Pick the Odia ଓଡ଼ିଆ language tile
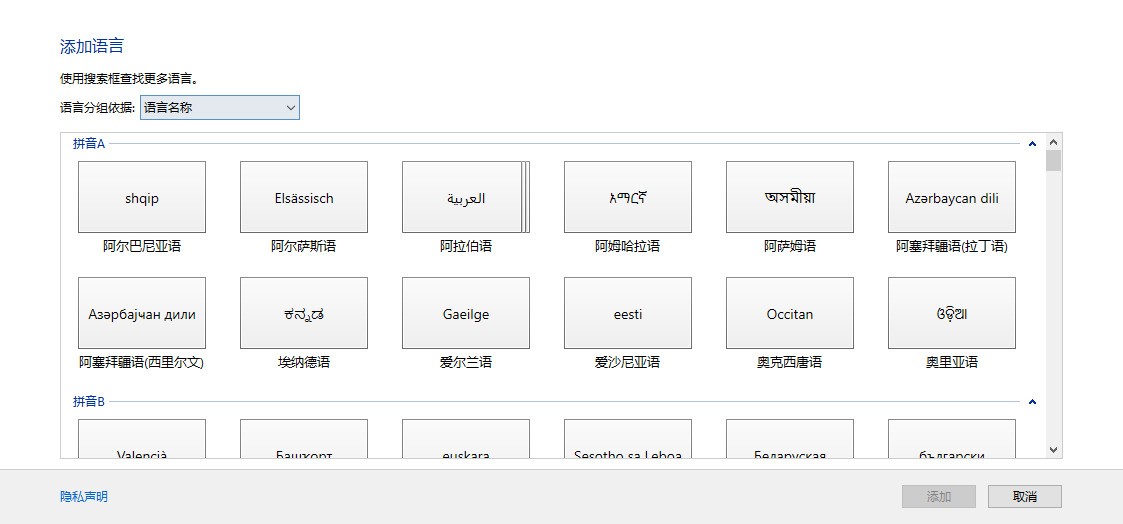Viewport: 1123px width, 524px height. 952,313
